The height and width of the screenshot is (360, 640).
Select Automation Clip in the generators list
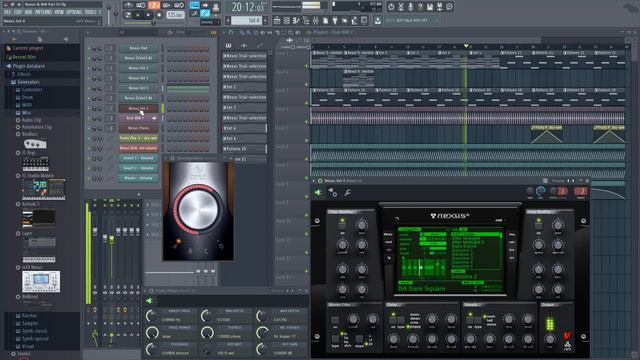tap(37, 127)
